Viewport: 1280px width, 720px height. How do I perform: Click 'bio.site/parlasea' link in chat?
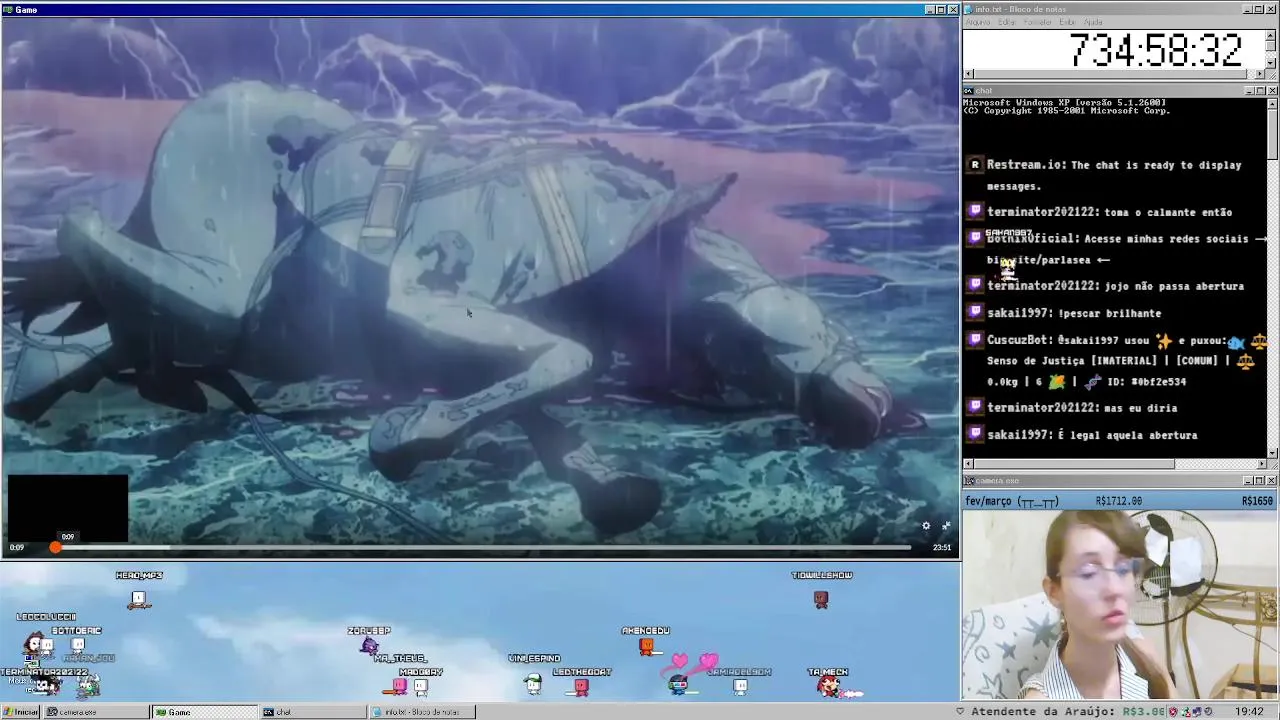pyautogui.click(x=1039, y=260)
